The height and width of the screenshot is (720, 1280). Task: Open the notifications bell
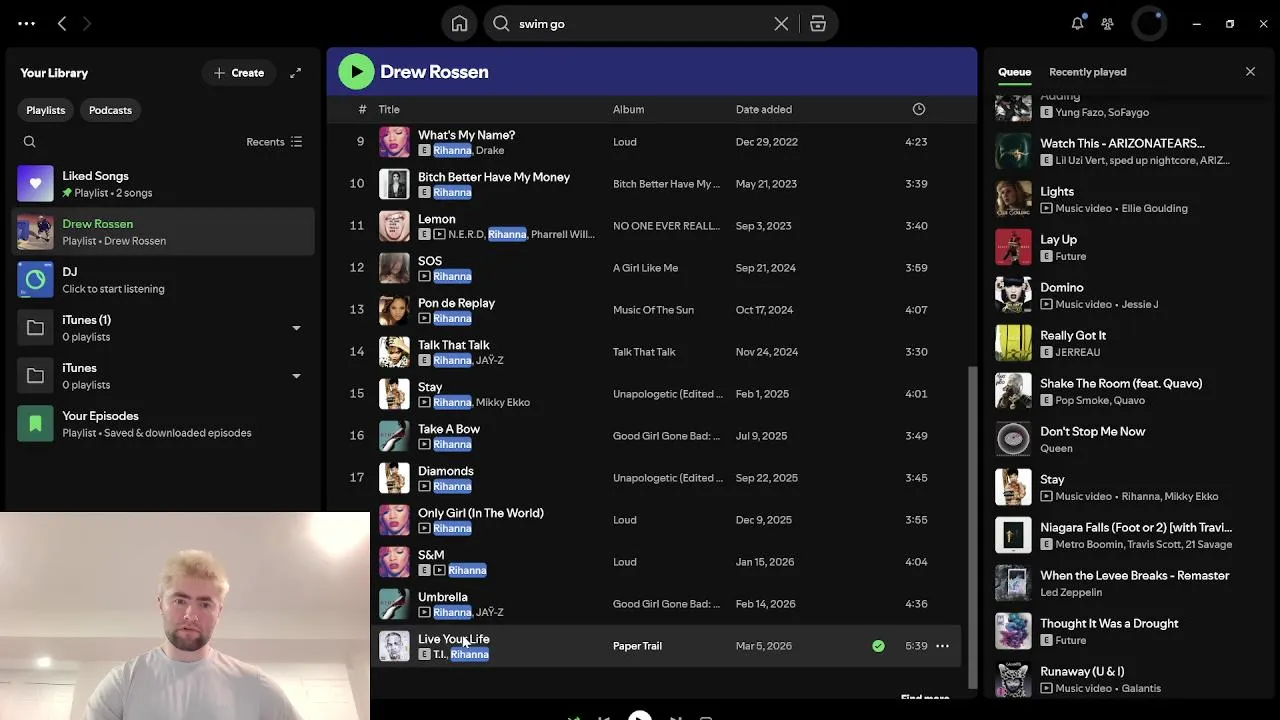point(1077,23)
